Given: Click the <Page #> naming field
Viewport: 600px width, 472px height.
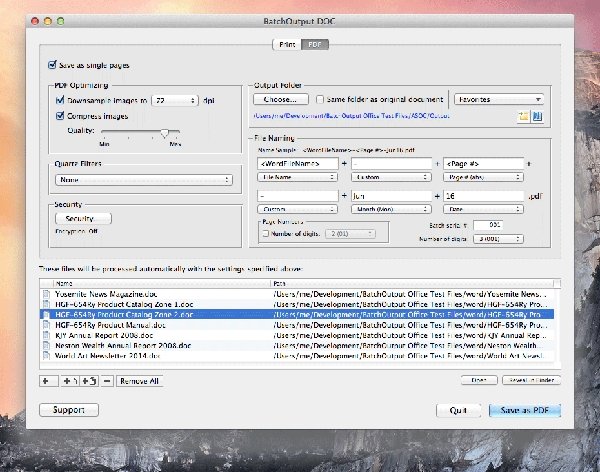Looking at the screenshot, I should (484, 163).
